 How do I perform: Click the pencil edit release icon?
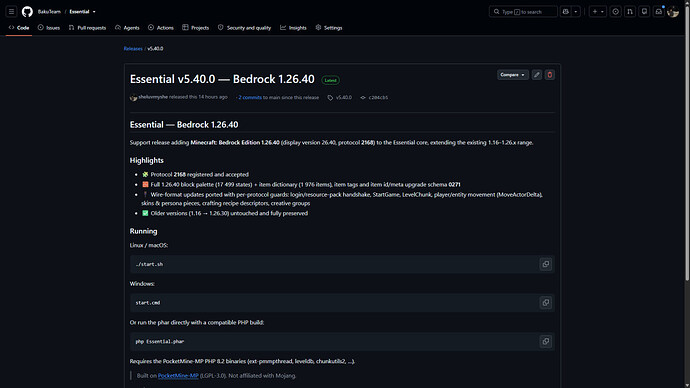[x=536, y=75]
